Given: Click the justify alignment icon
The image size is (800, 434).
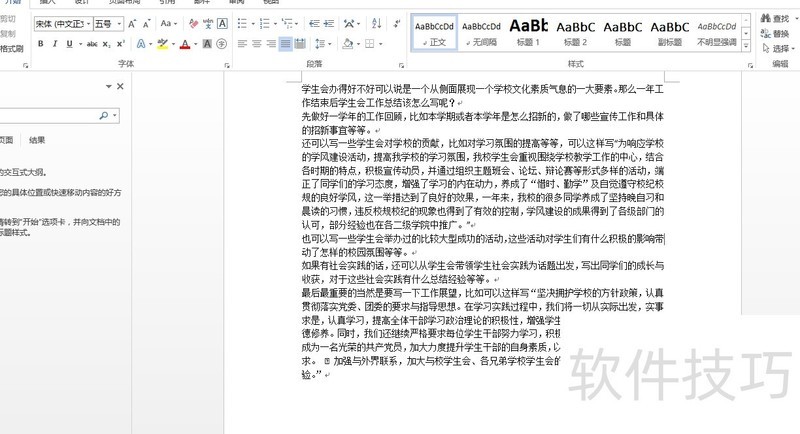Looking at the screenshot, I should (286, 44).
